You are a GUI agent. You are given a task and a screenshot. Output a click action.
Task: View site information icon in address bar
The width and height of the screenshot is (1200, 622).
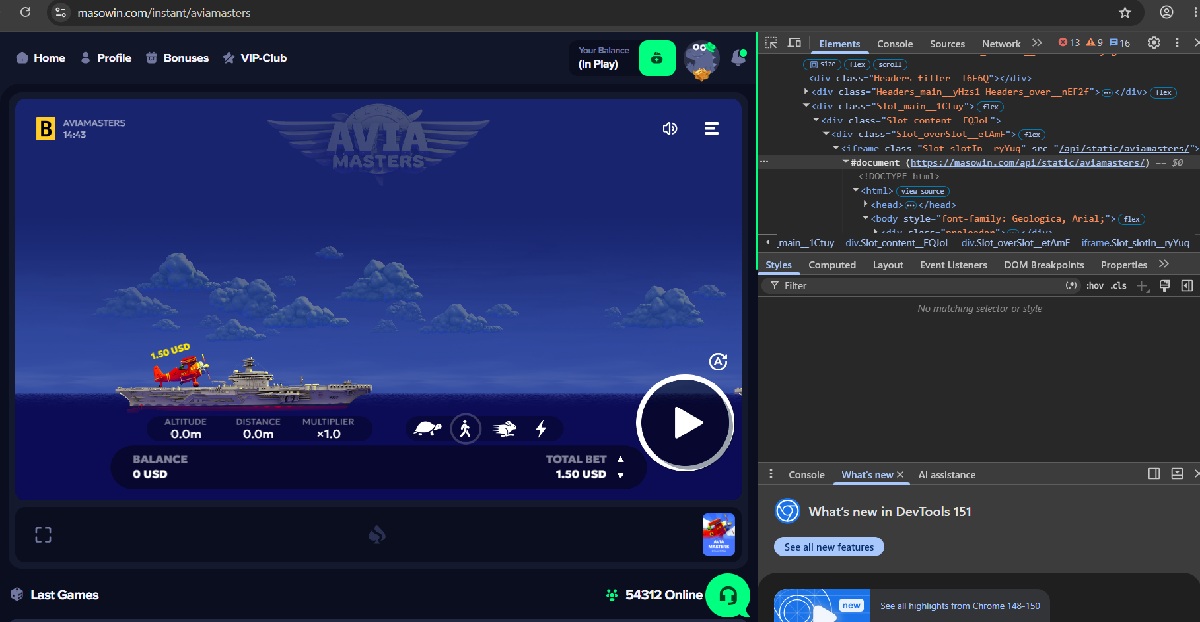60,13
